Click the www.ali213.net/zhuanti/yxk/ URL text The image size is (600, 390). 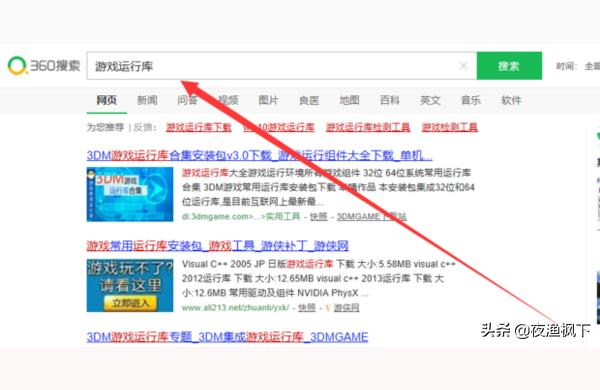(x=235, y=307)
